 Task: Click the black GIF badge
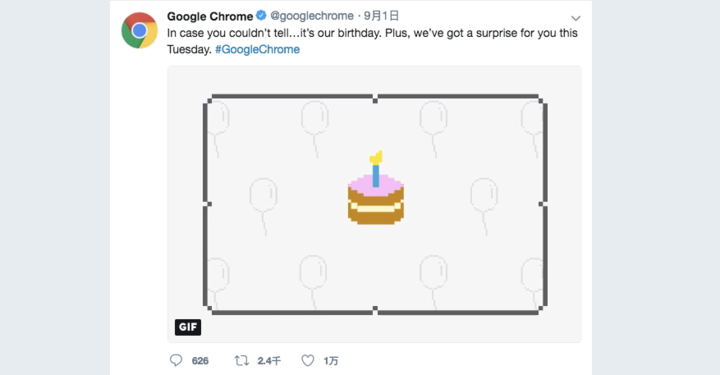click(x=188, y=327)
